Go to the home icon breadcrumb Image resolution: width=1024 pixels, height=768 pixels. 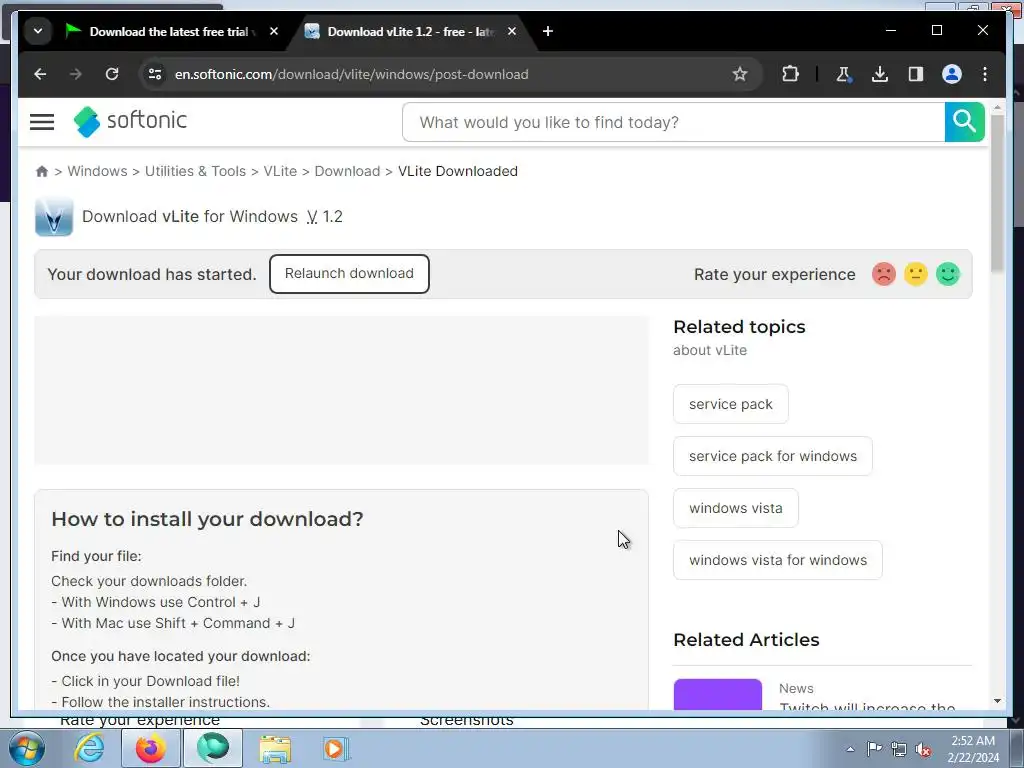(42, 171)
